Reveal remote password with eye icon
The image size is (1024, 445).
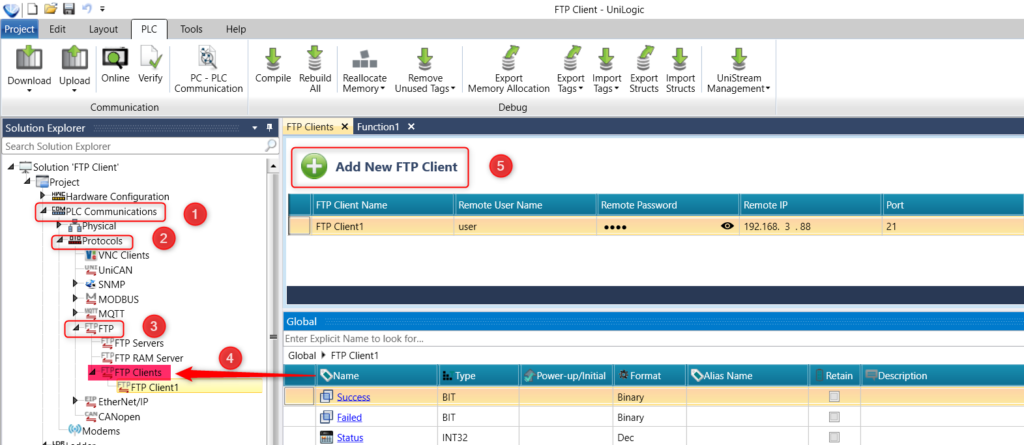[x=726, y=226]
